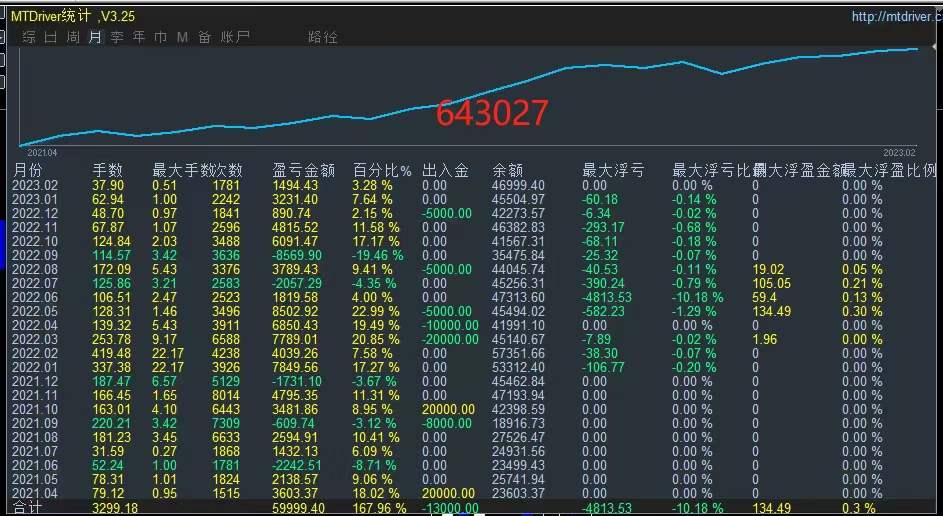Select the 2022.11 month row cell
Image resolution: width=943 pixels, height=516 pixels.
(x=35, y=227)
